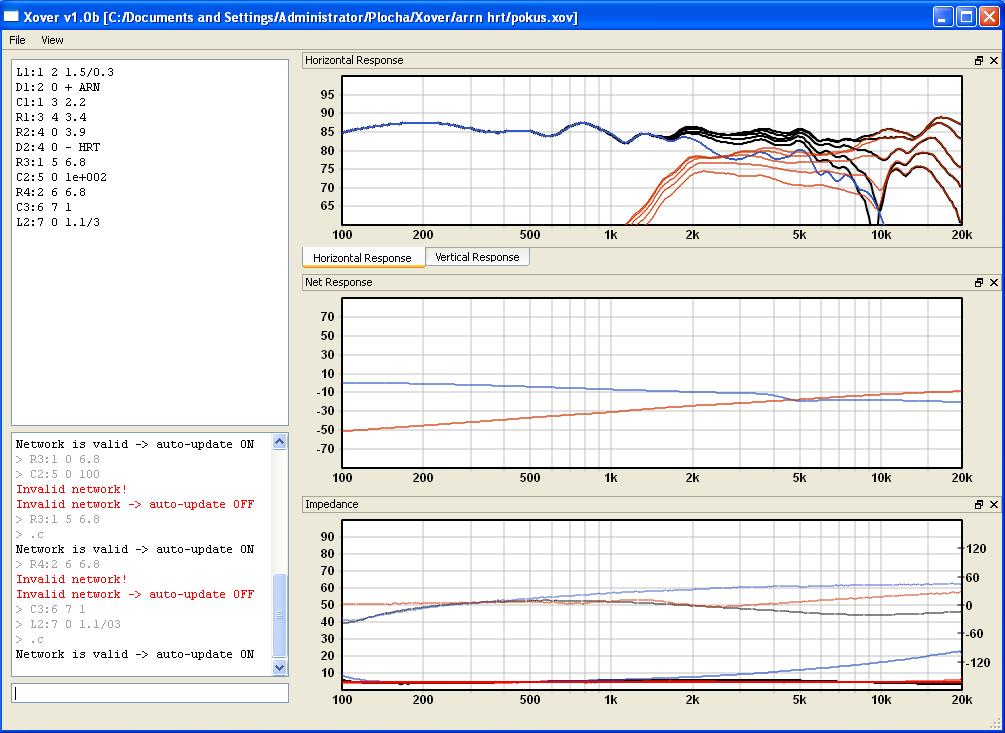This screenshot has width=1005, height=733.
Task: Close the Xover window
Action: (989, 17)
